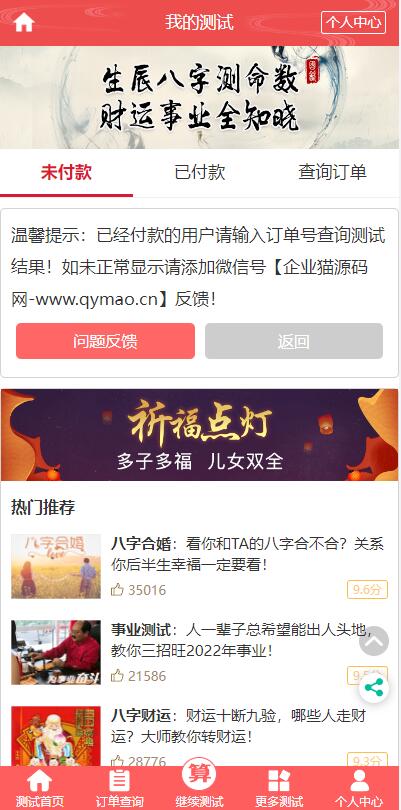Viewport: 401px width, 810px height.
Task: Open the 查询订单 tab
Action: click(332, 173)
